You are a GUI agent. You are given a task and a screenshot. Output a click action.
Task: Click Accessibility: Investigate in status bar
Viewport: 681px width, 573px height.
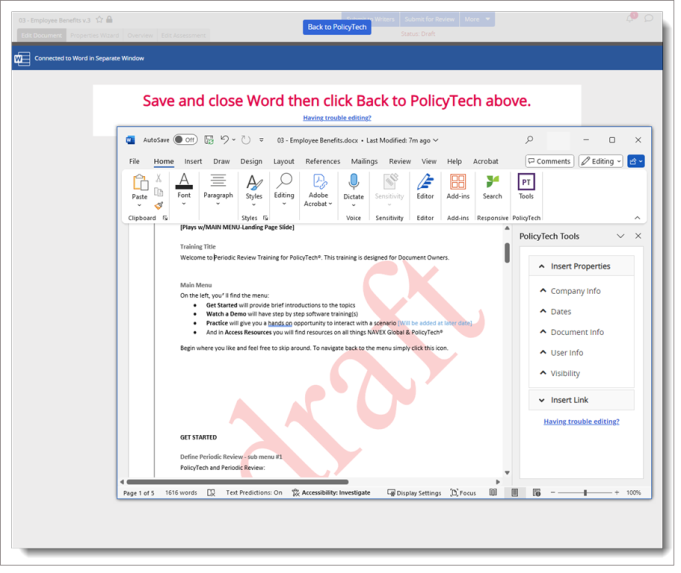[x=331, y=493]
